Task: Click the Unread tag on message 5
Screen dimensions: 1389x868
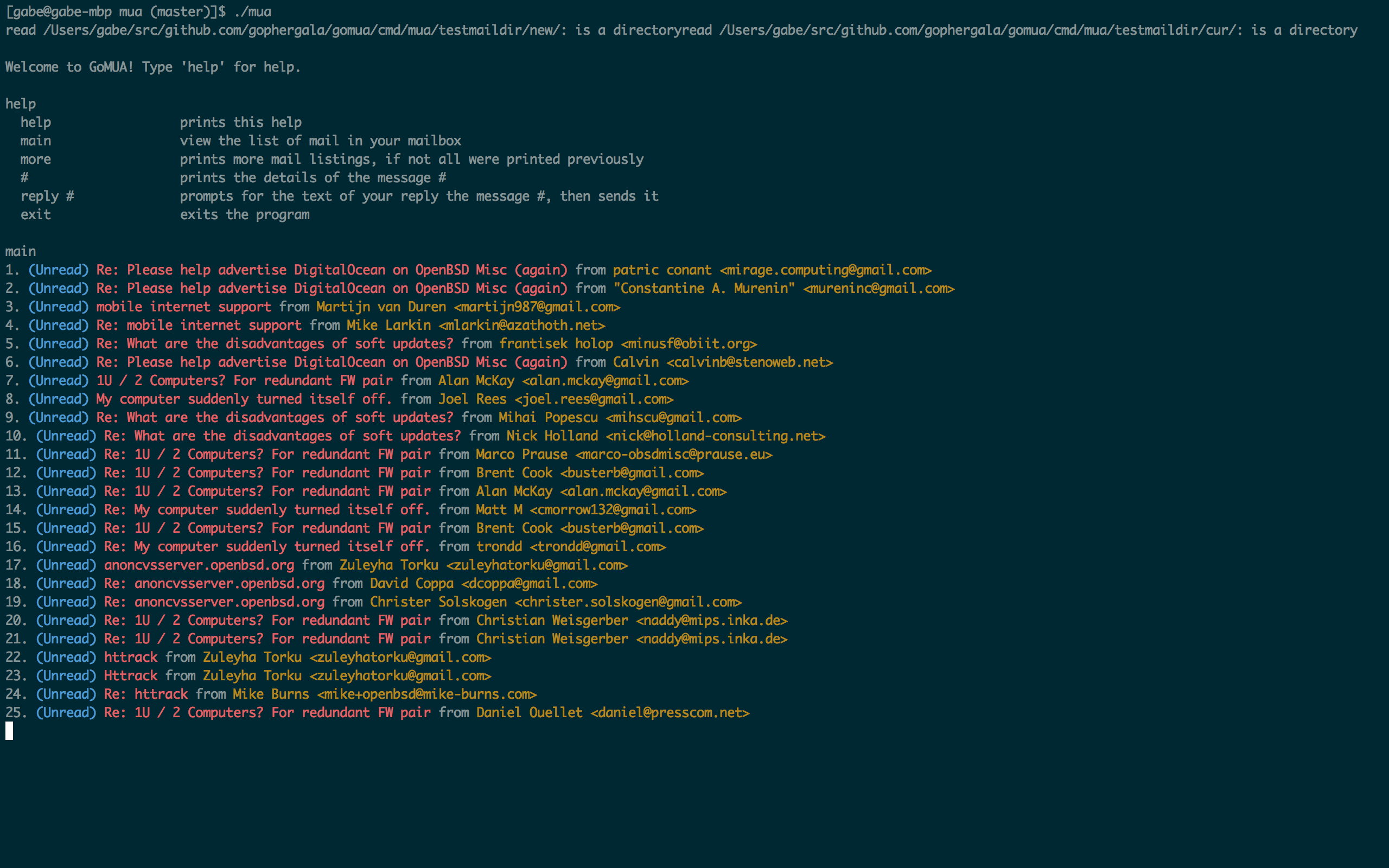Action: pyautogui.click(x=59, y=344)
